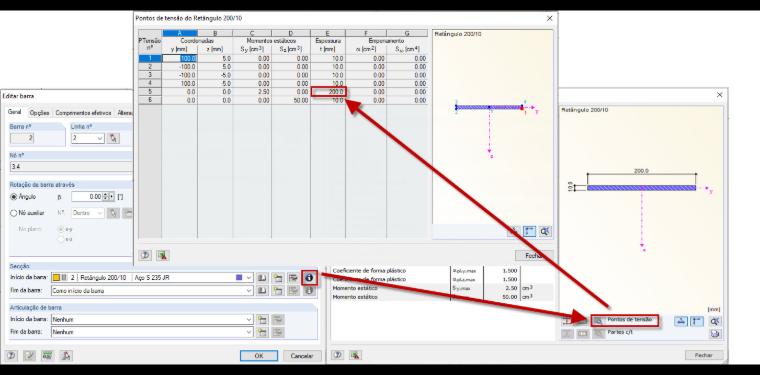Click column A header in stress points table

[x=180, y=33]
